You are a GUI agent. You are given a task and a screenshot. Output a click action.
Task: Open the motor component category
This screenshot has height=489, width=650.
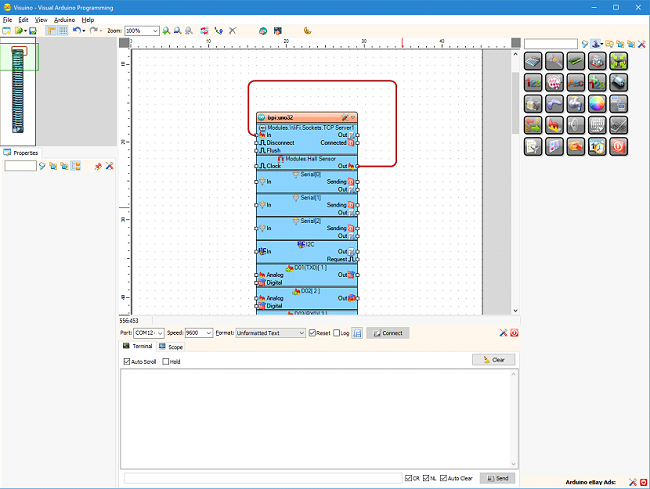(x=618, y=82)
